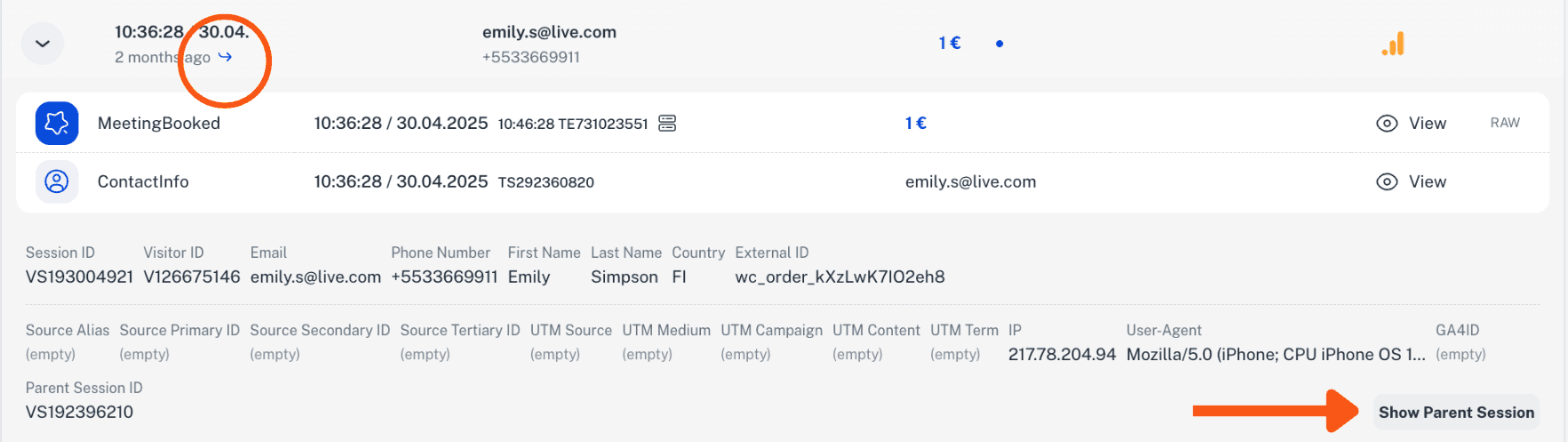Viewport: 1568px width, 442px height.
Task: View the ContactInfo event details
Action: tap(1412, 181)
